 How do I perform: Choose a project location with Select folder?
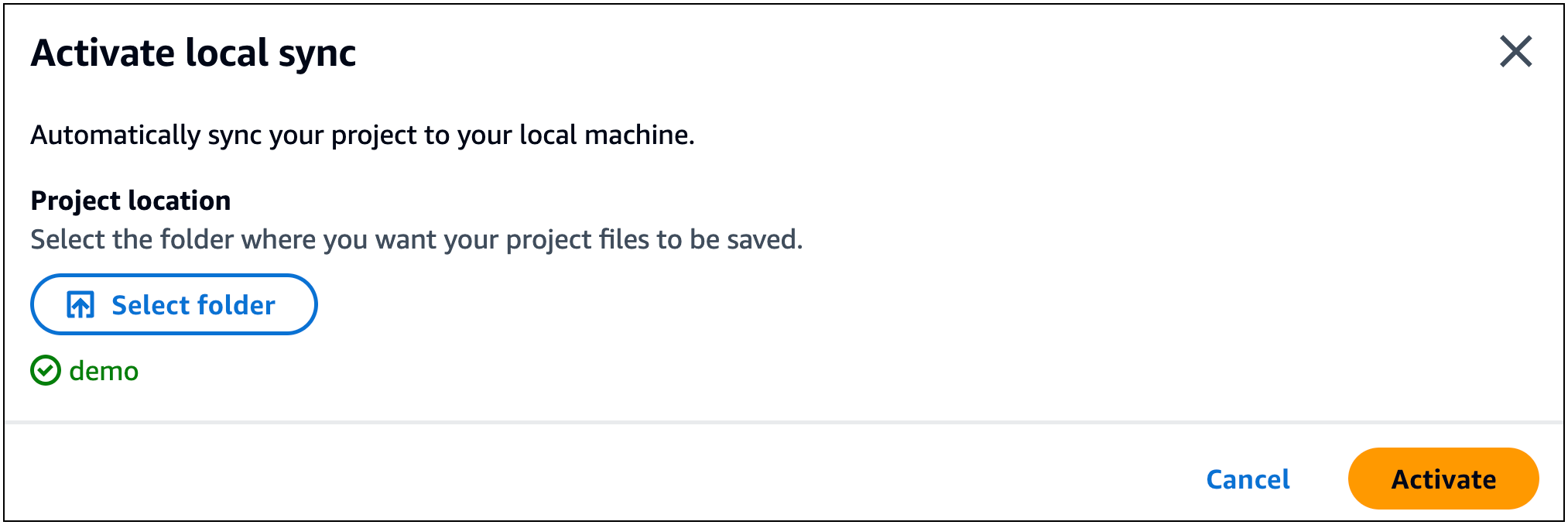point(173,304)
